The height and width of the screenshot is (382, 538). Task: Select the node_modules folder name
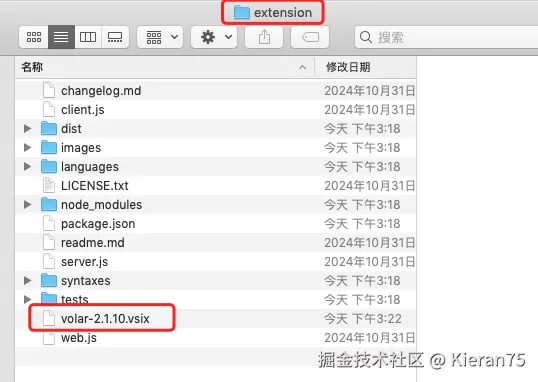102,205
